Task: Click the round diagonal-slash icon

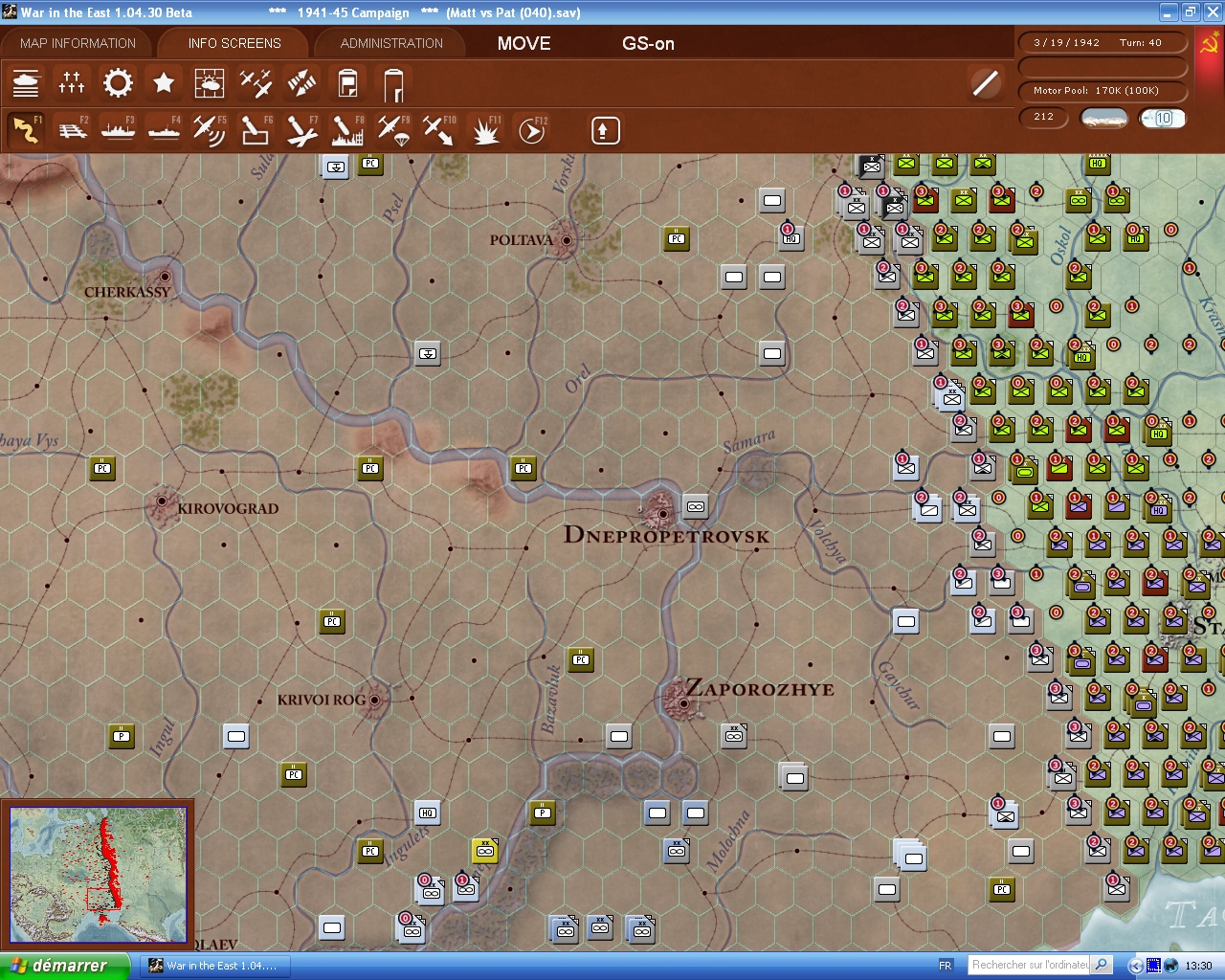Action: click(985, 83)
